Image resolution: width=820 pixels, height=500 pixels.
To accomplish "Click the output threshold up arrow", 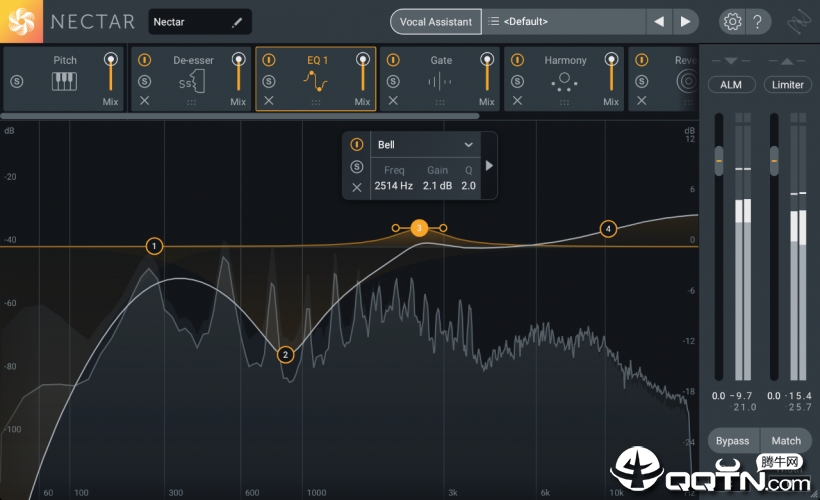I will tap(787, 61).
